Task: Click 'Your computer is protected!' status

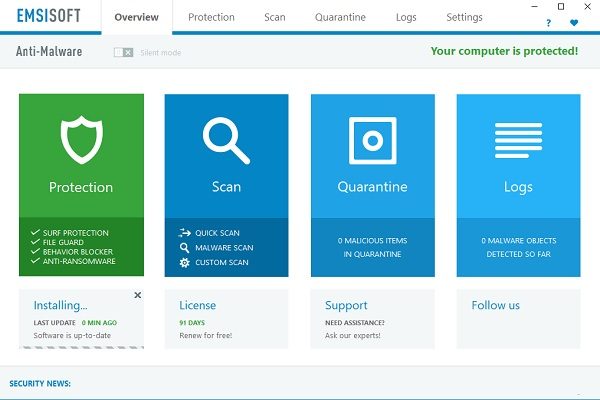Action: pos(504,51)
